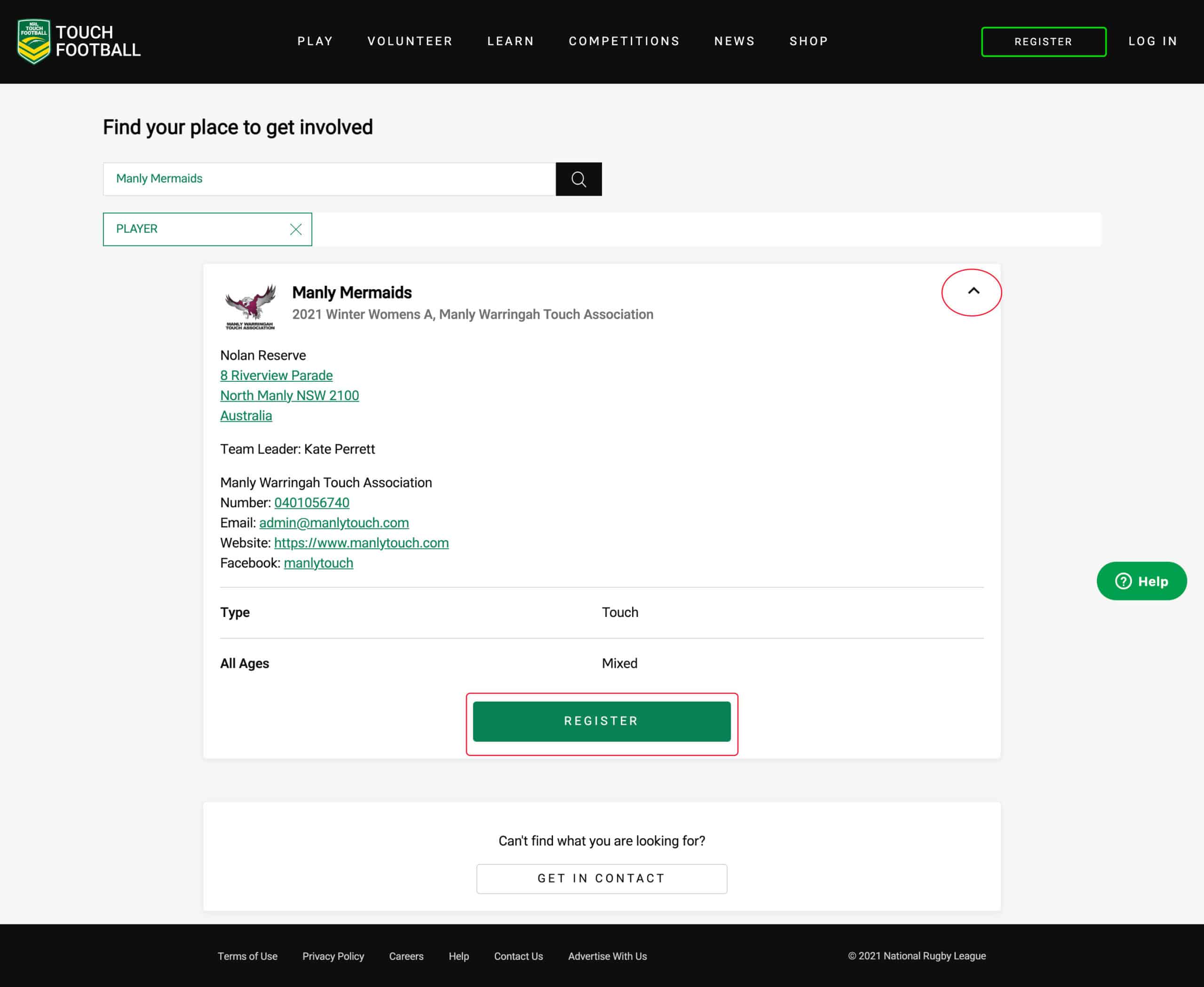Click the Manly Warringah eagle team logo
1204x987 pixels.
point(250,307)
